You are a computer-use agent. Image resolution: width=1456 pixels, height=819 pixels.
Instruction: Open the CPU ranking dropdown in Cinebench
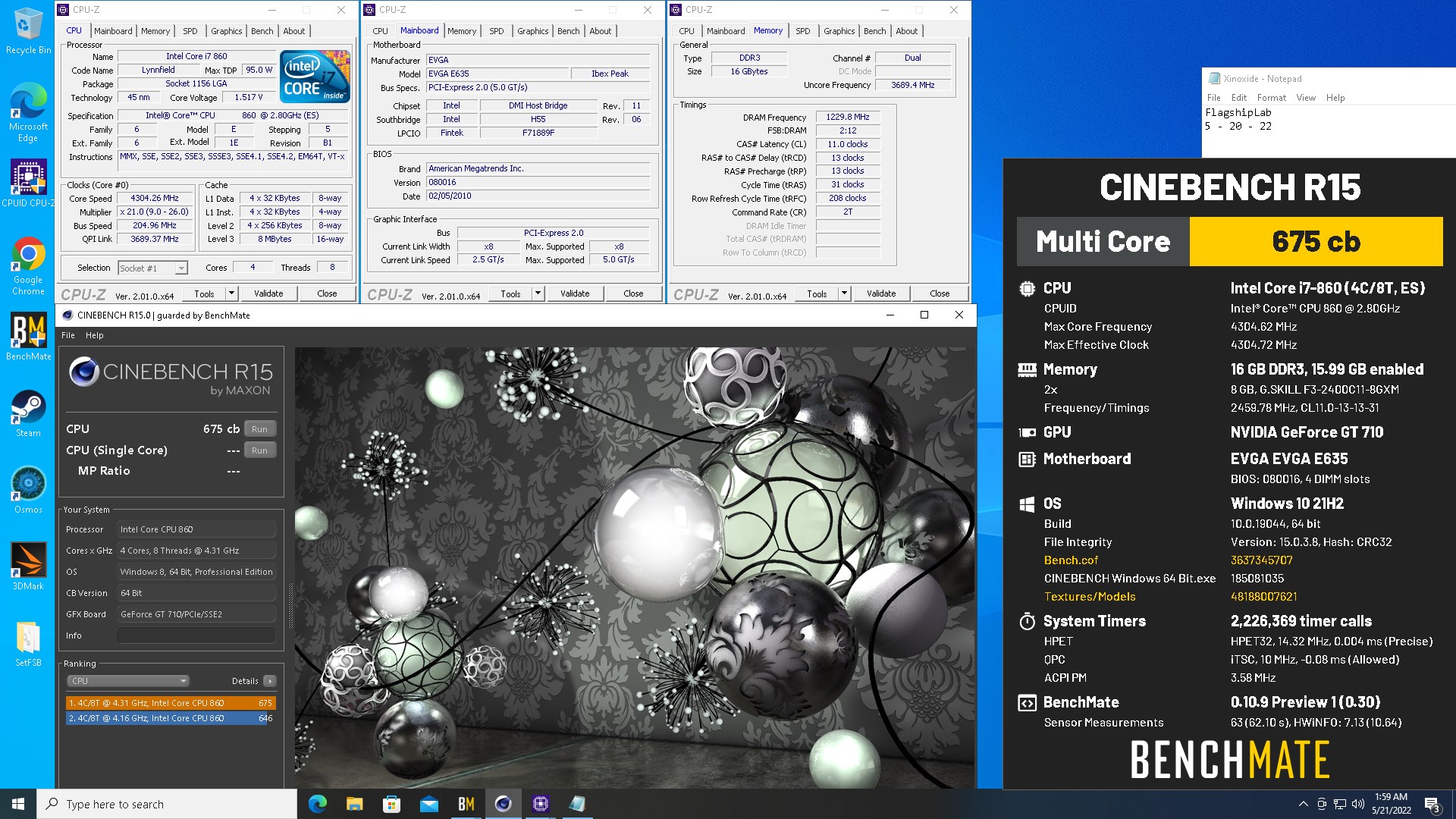coord(127,681)
